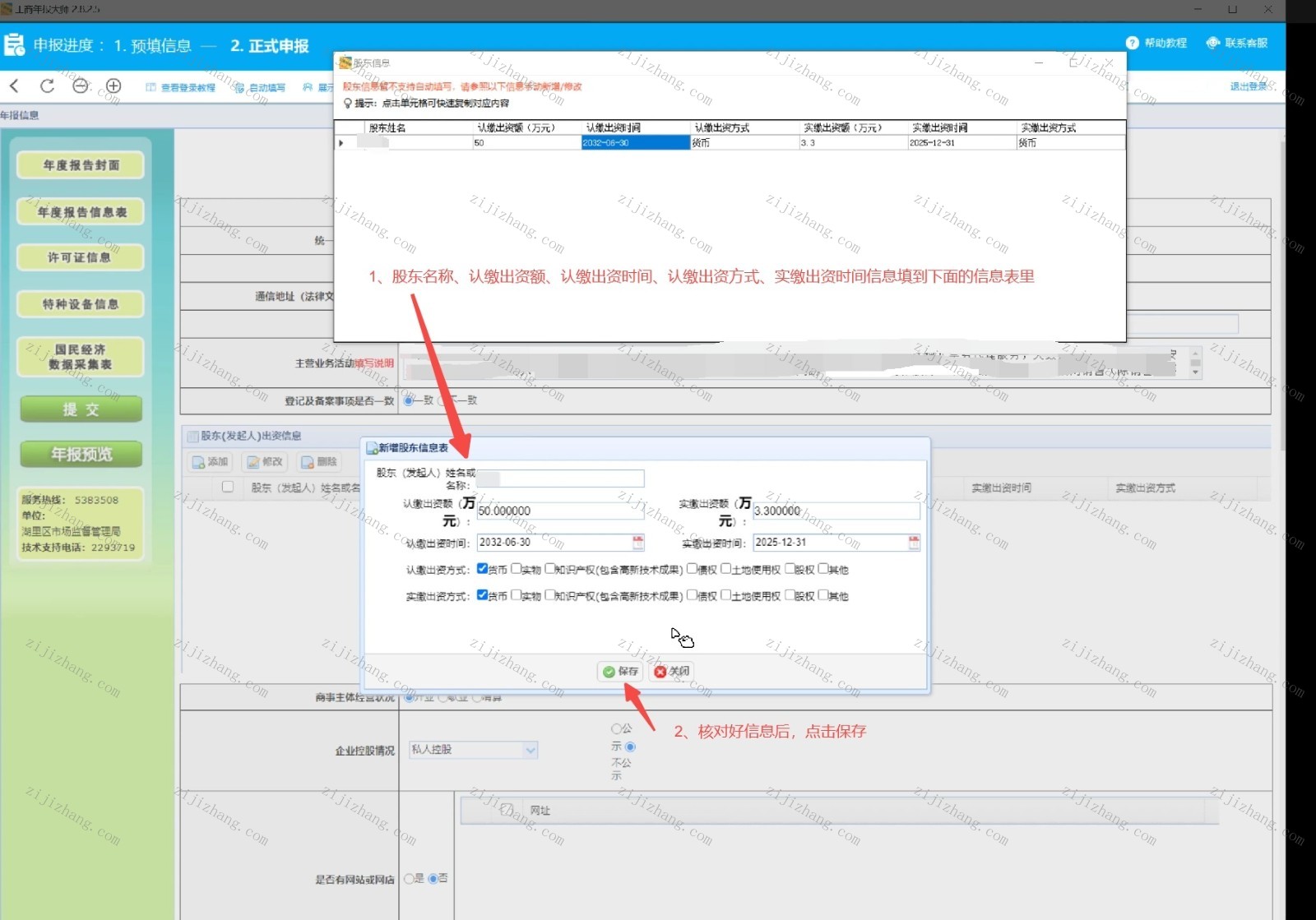Go back using the left arrow icon
1316x920 pixels.
(14, 86)
